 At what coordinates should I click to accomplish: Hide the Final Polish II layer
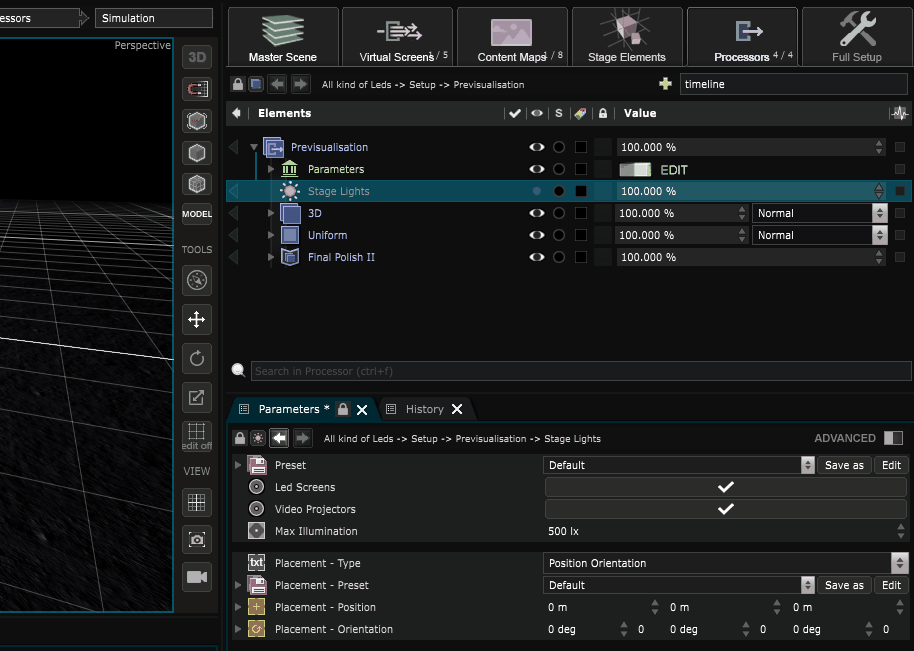pyautogui.click(x=536, y=257)
